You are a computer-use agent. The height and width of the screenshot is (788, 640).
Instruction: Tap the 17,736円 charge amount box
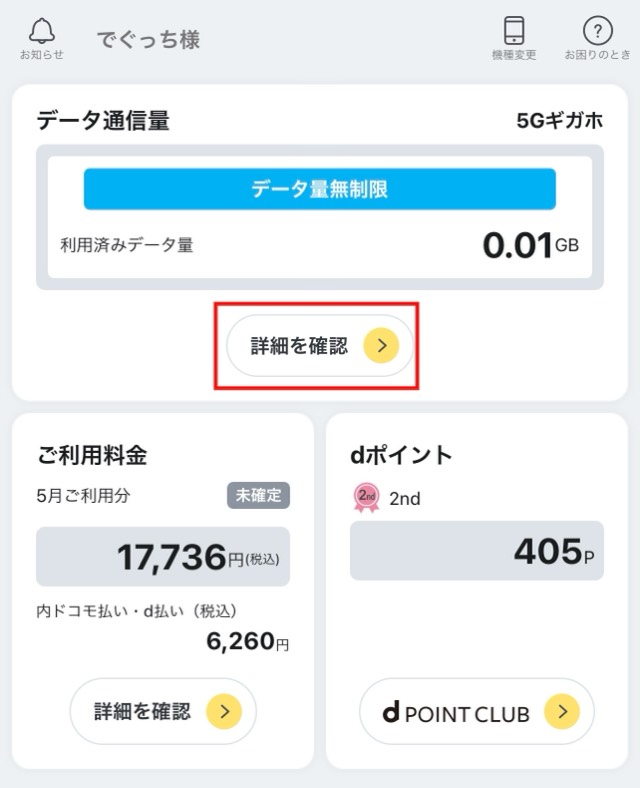[x=163, y=556]
